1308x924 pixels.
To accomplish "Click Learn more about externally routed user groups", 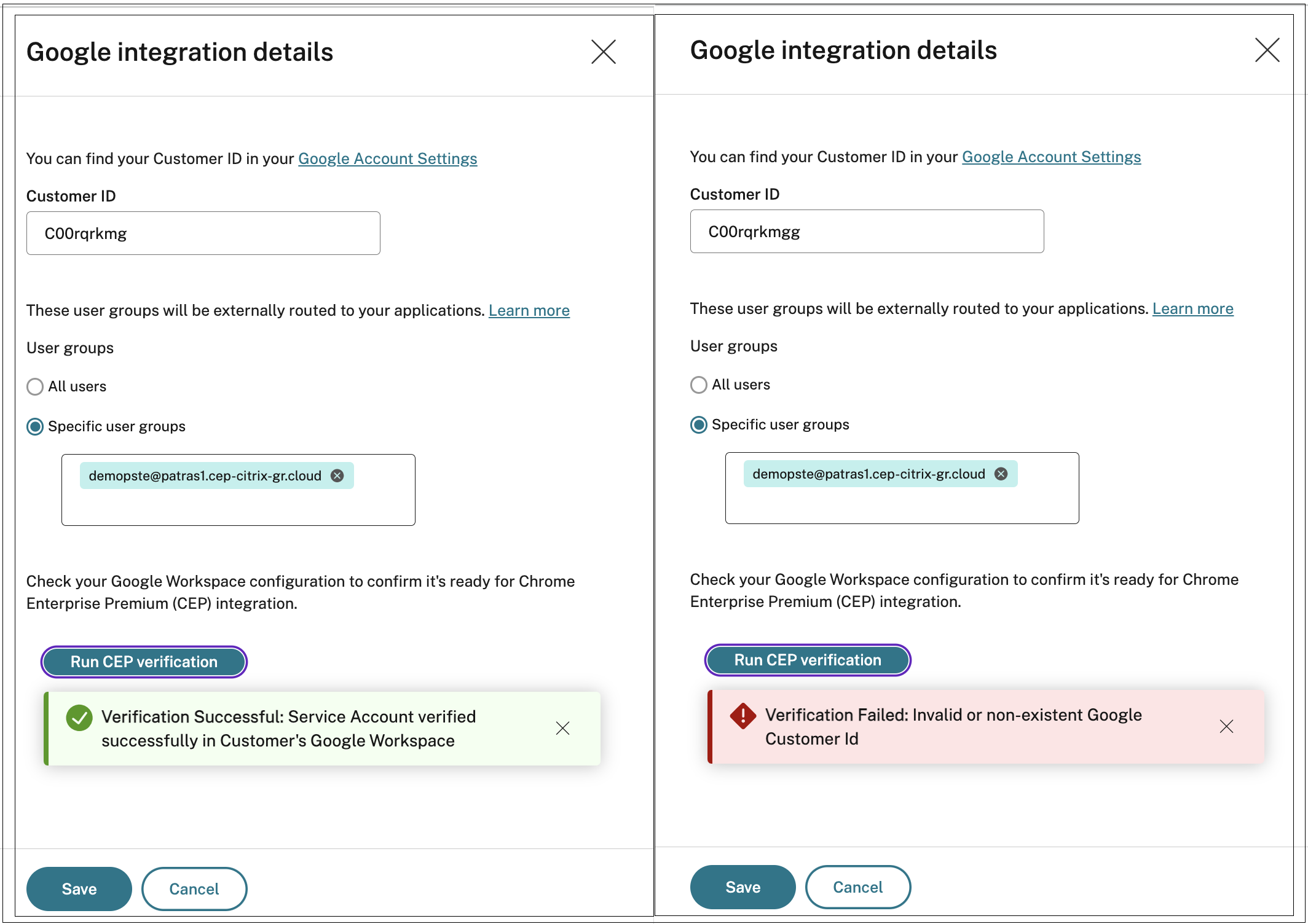I will (x=529, y=310).
